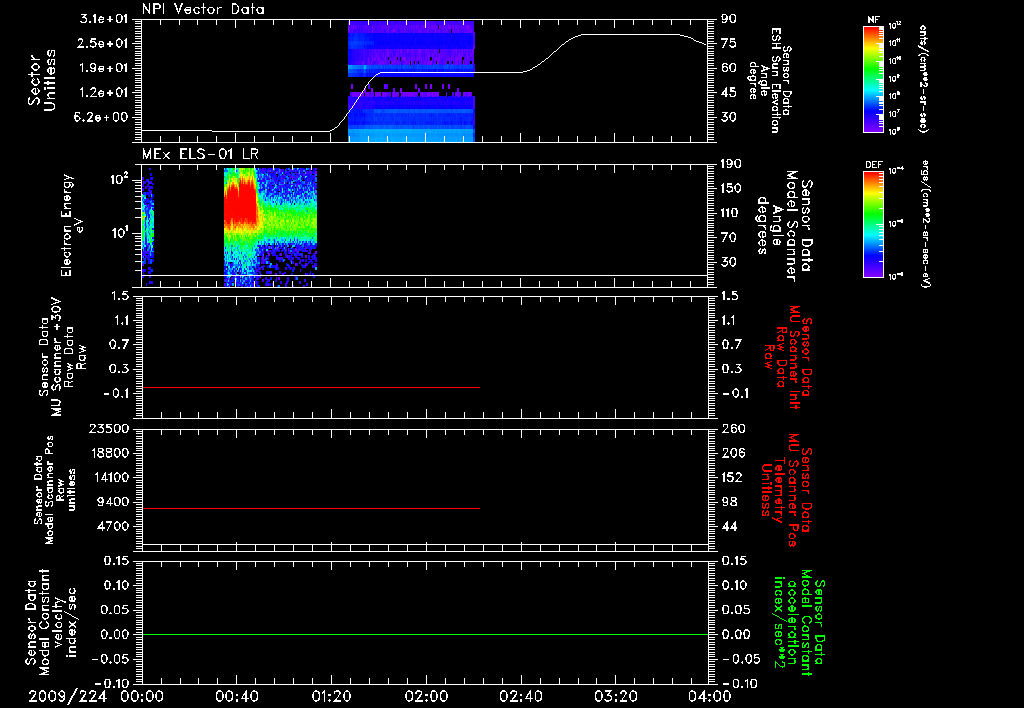The width and height of the screenshot is (1024, 708).
Task: Click the "Electron Energy eV" axis label
Action: [x=73, y=225]
